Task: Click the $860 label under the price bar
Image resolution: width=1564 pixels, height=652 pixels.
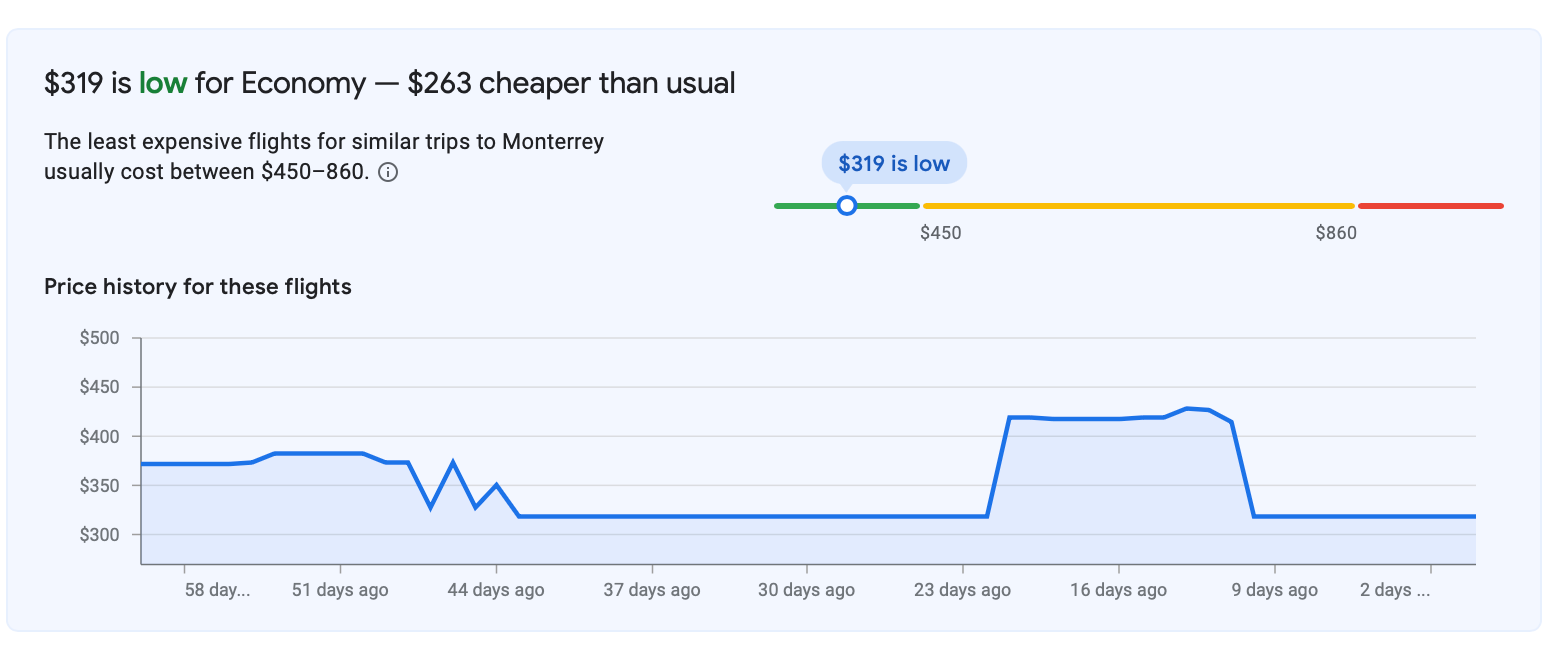Action: 1336,234
